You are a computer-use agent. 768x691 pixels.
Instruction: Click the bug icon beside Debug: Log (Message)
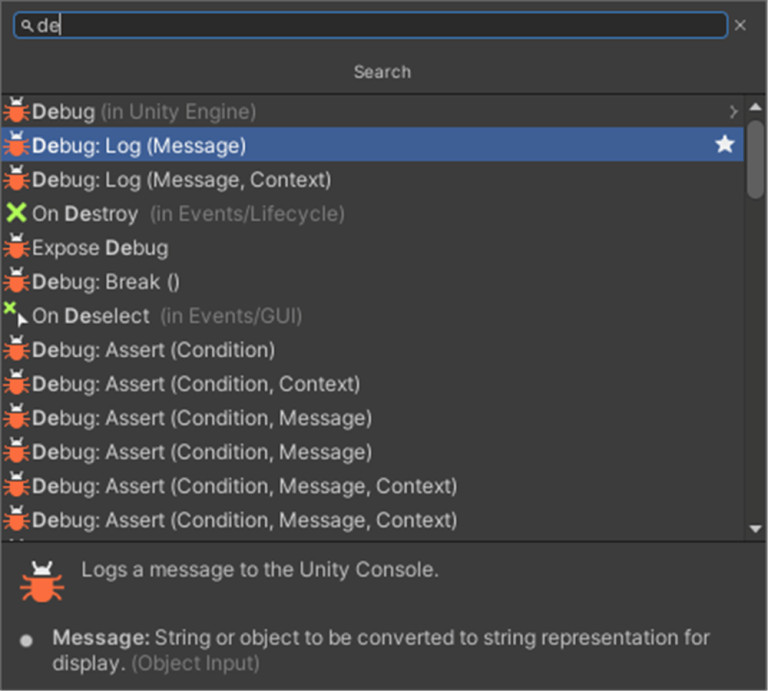point(16,146)
